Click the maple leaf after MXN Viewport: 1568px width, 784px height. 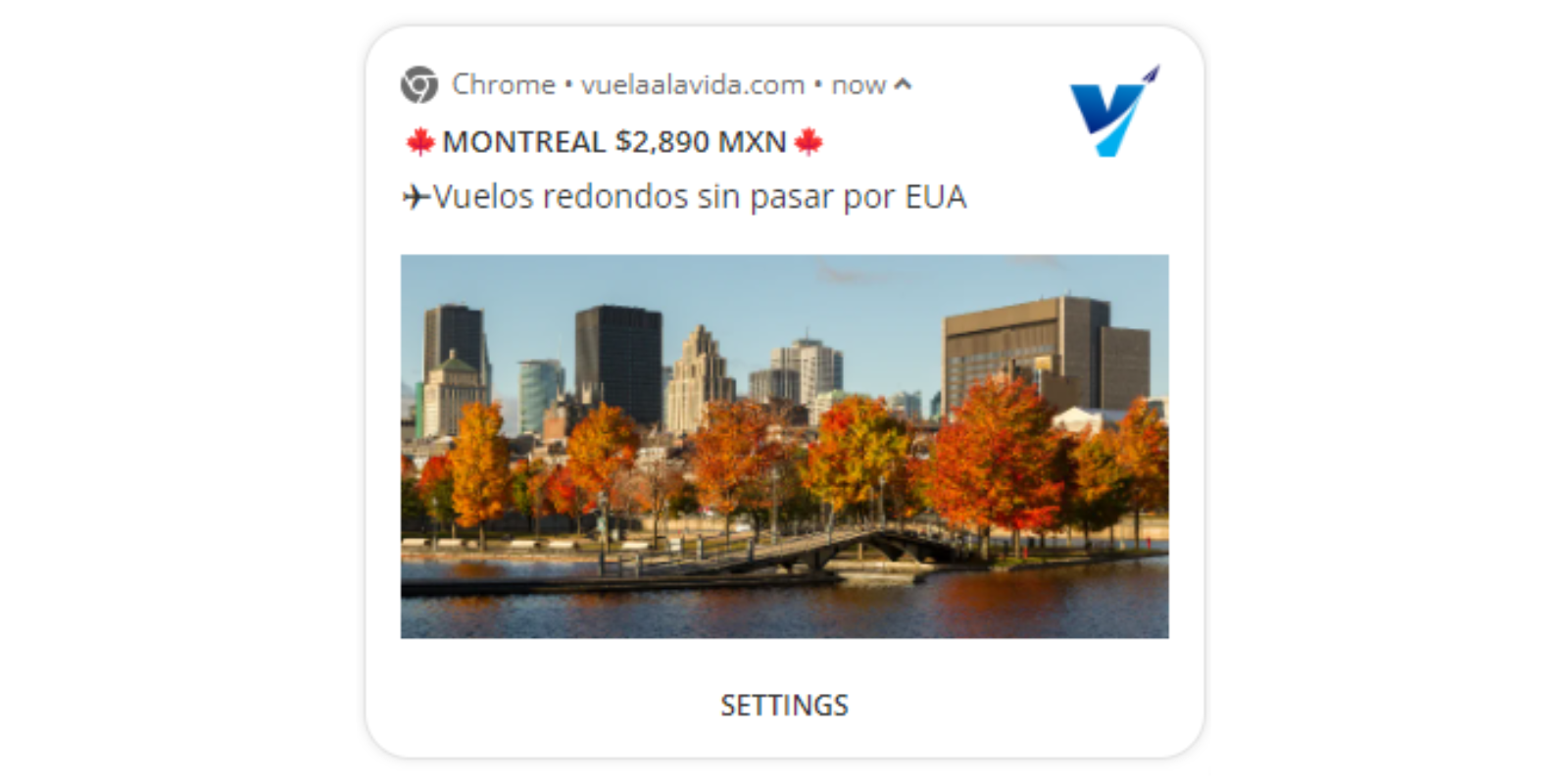(x=808, y=142)
